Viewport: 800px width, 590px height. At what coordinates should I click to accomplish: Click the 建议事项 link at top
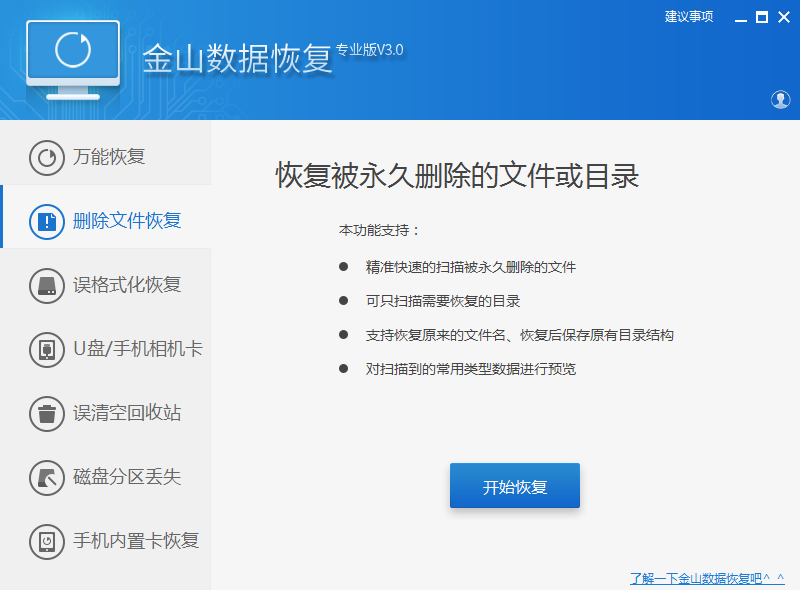(x=688, y=15)
